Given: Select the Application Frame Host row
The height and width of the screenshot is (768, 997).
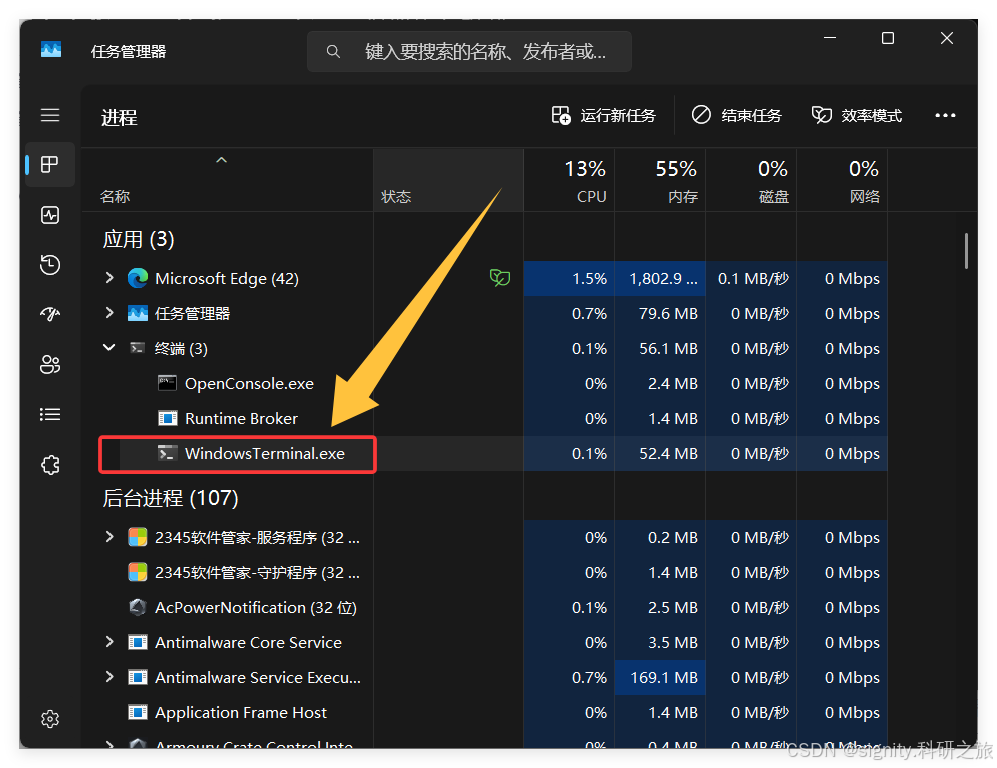Looking at the screenshot, I should click(485, 712).
